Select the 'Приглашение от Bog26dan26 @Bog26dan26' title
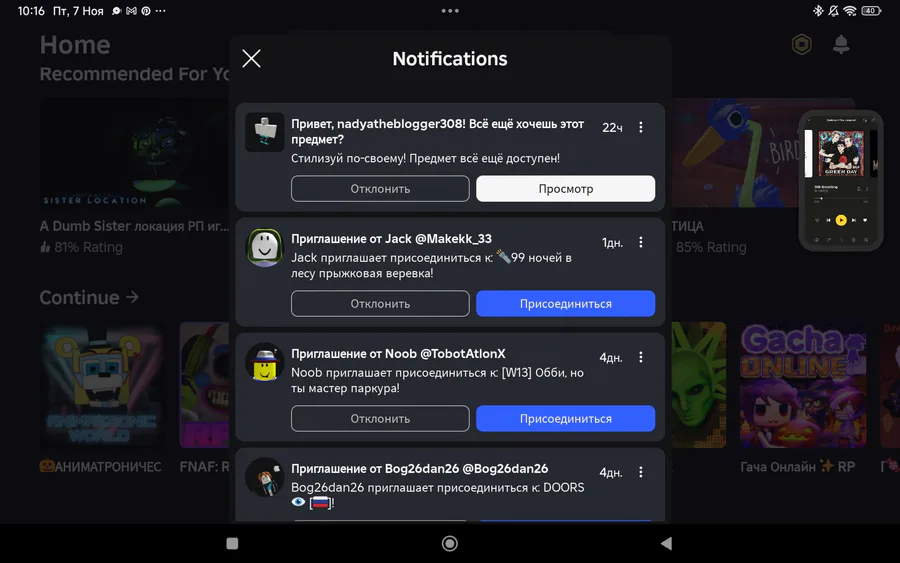 pyautogui.click(x=420, y=468)
